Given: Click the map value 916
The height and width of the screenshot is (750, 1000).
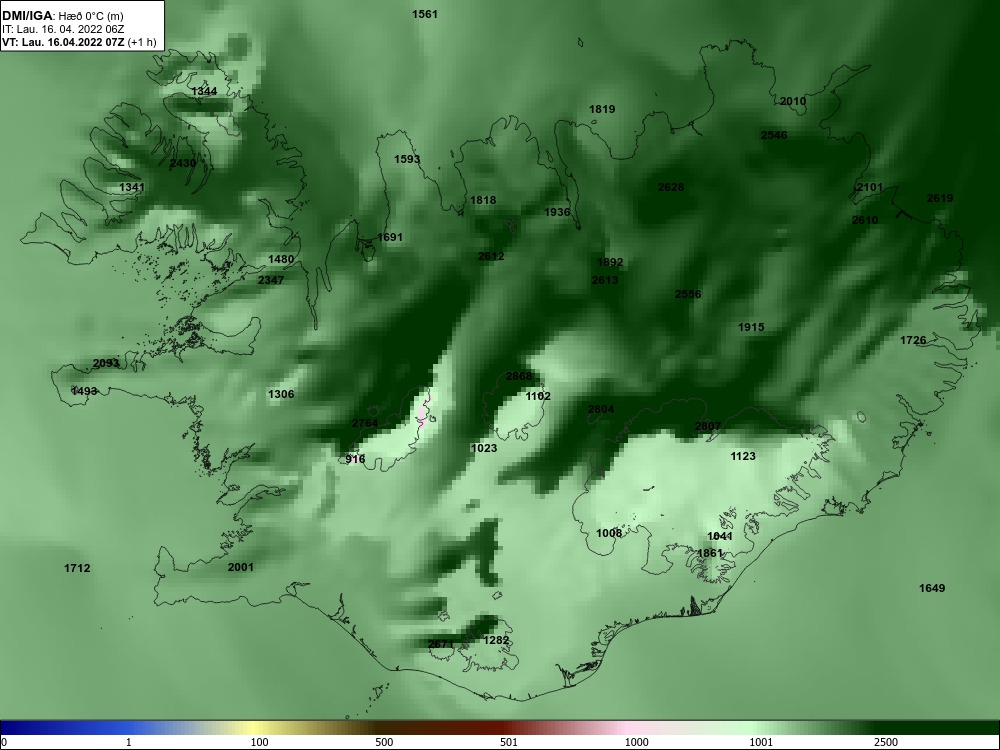Looking at the screenshot, I should [355, 459].
